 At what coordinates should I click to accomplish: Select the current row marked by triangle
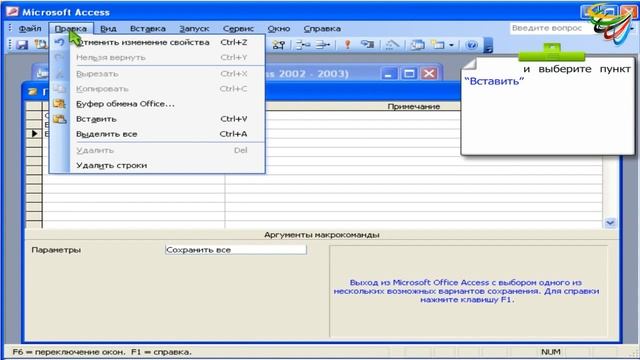pyautogui.click(x=34, y=133)
